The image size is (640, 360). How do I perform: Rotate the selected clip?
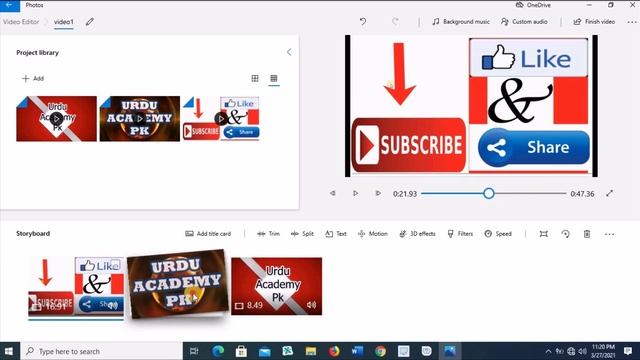pyautogui.click(x=565, y=234)
